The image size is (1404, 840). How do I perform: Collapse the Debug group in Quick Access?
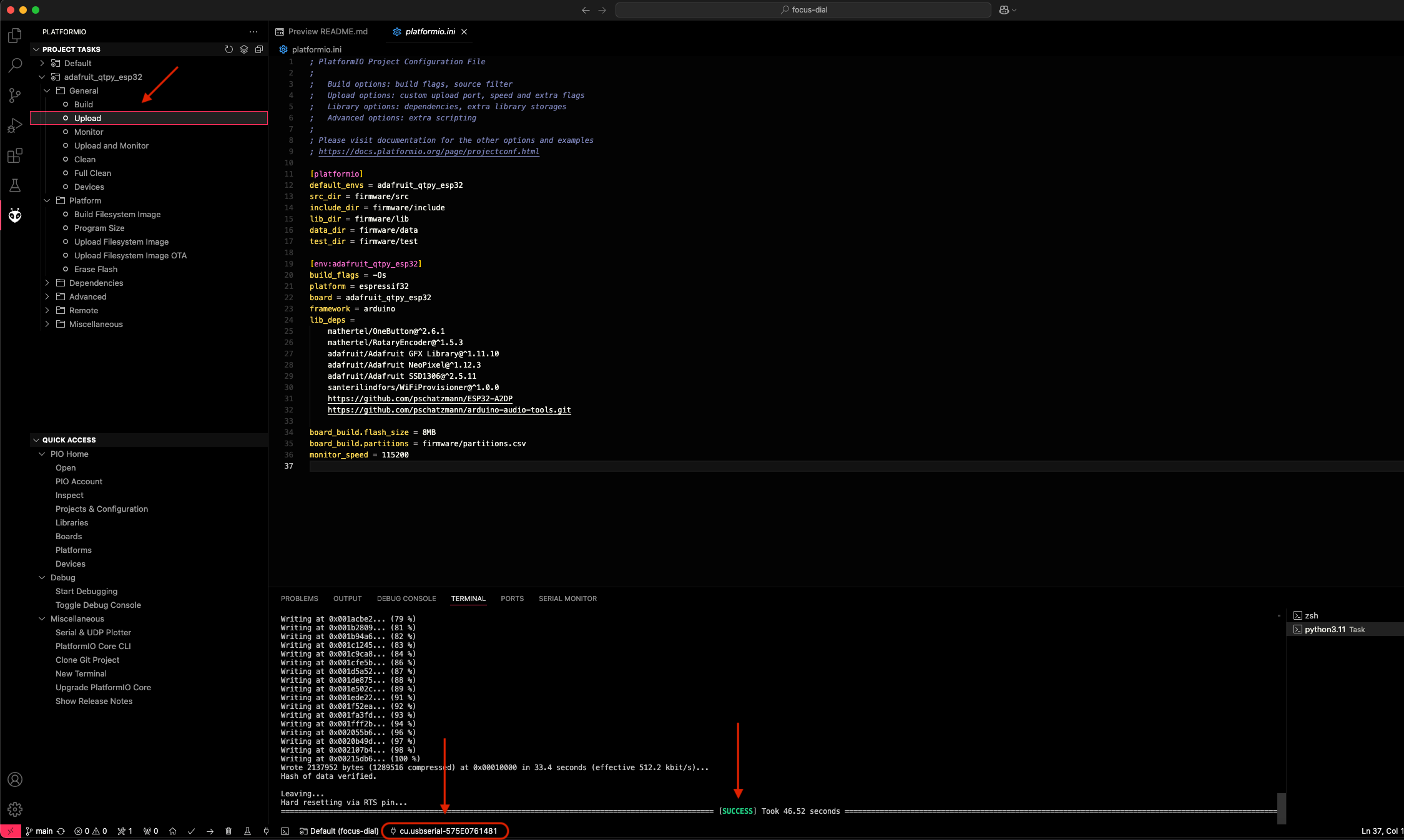(42, 577)
